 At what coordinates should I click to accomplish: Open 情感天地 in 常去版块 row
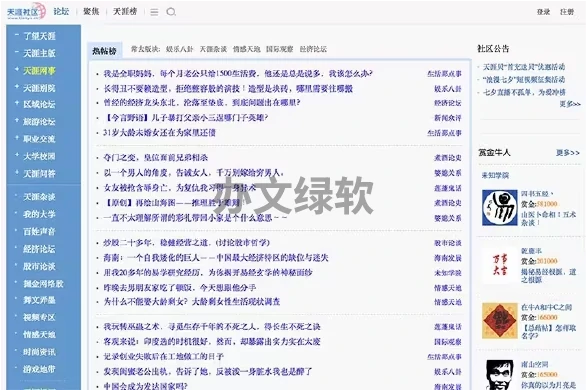pyautogui.click(x=246, y=49)
